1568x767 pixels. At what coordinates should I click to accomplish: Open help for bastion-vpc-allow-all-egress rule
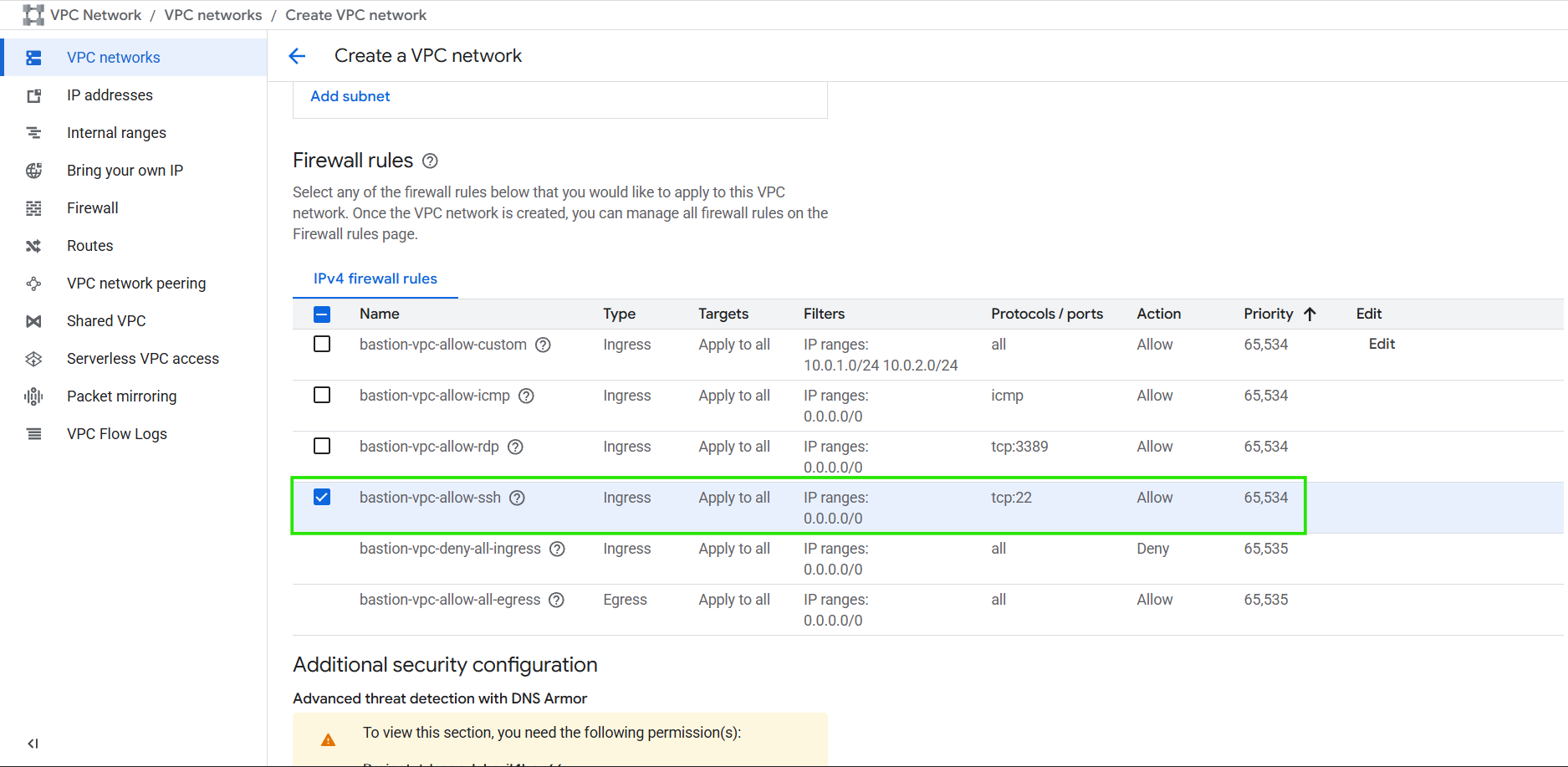point(556,600)
